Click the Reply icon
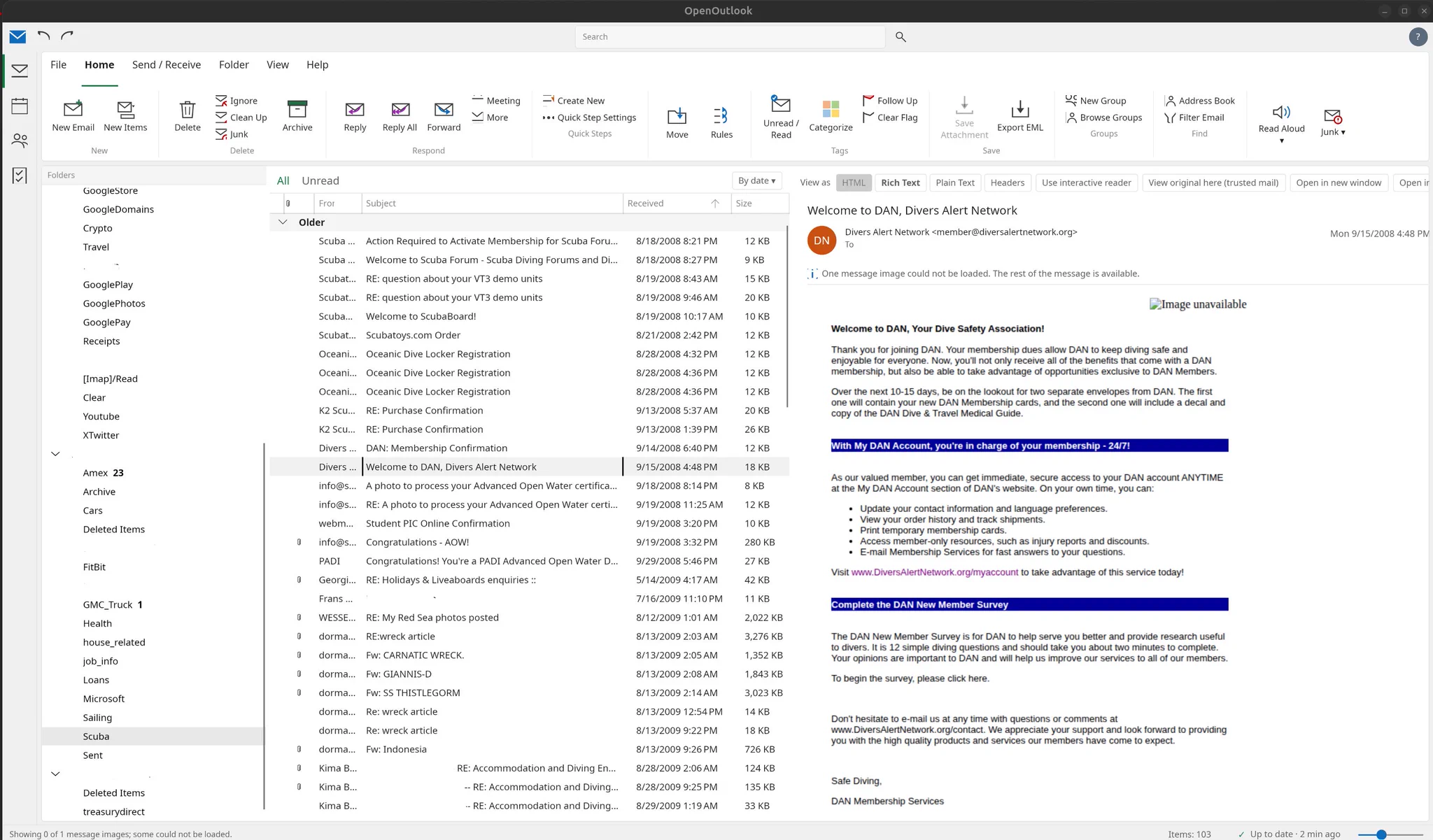Image resolution: width=1433 pixels, height=840 pixels. pos(355,109)
